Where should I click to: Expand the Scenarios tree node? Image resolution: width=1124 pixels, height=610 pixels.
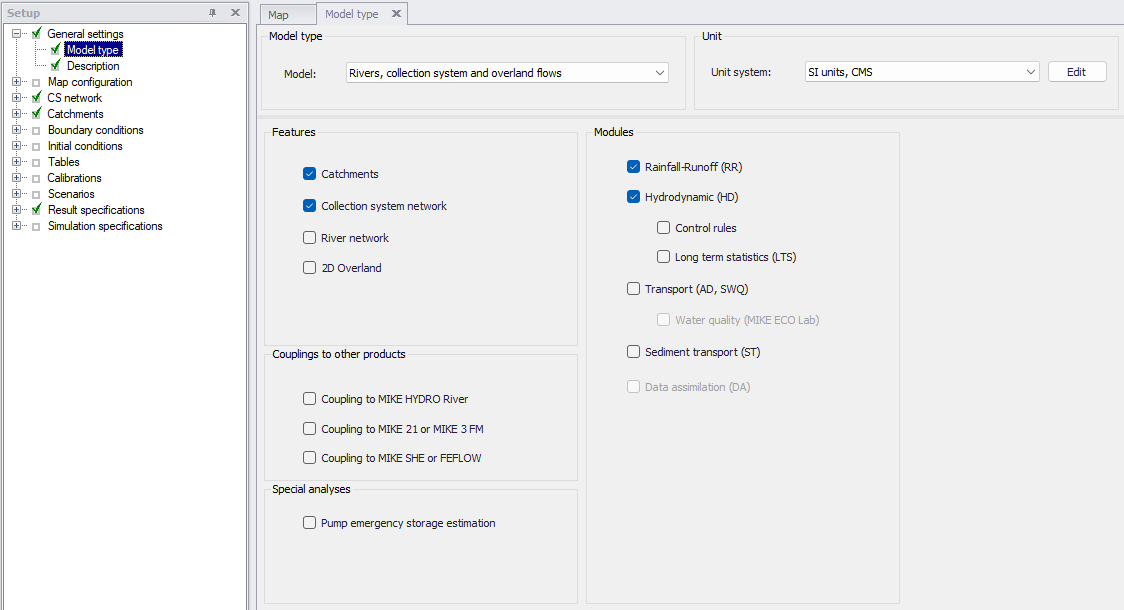pyautogui.click(x=16, y=194)
